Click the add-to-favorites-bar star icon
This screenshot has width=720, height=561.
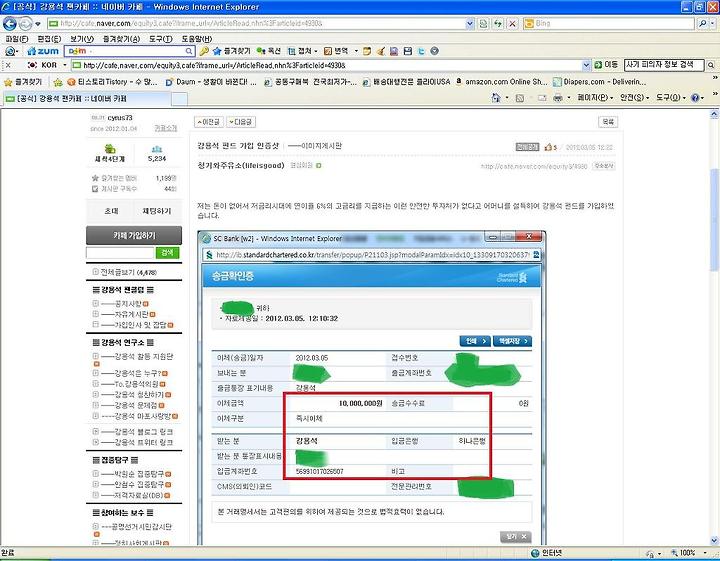(58, 82)
